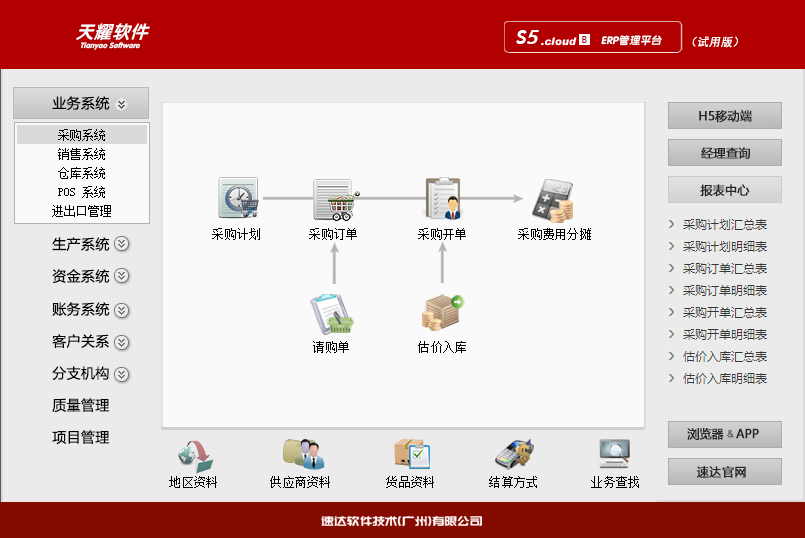The width and height of the screenshot is (805, 538).
Task: Expand the 生产系统 section
Action: pyautogui.click(x=90, y=244)
